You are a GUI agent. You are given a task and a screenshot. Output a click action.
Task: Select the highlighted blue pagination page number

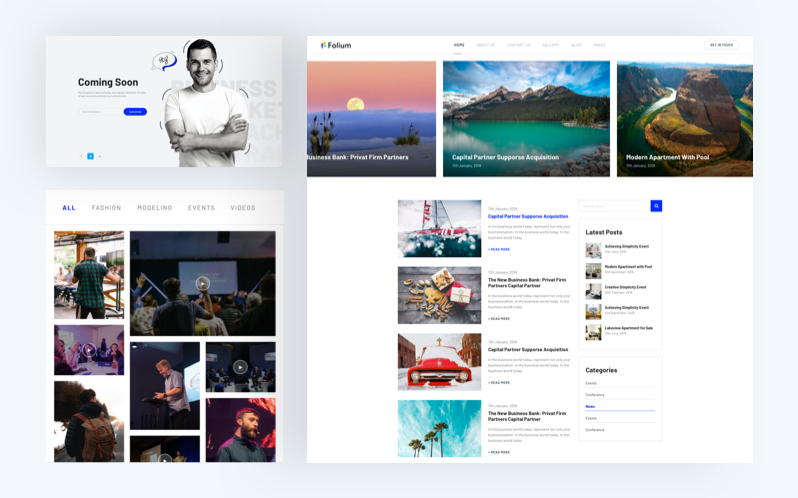coord(90,156)
